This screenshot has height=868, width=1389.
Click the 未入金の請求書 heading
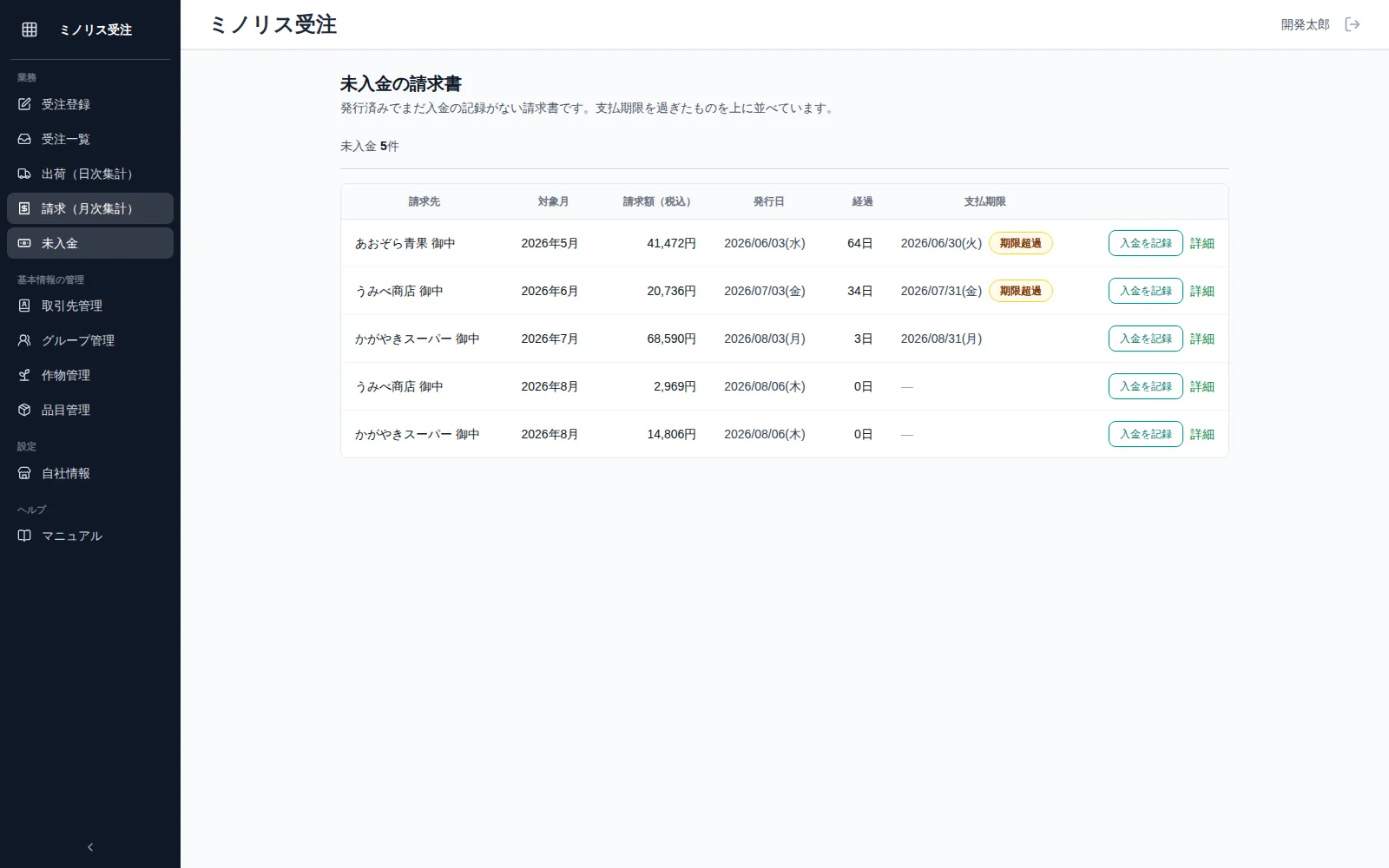click(401, 83)
